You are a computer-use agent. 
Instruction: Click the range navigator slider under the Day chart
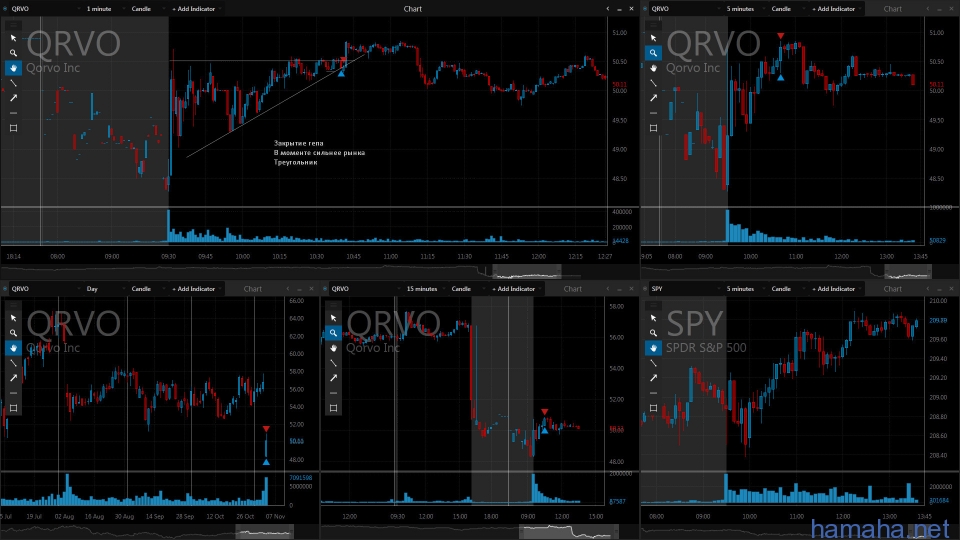(264, 531)
